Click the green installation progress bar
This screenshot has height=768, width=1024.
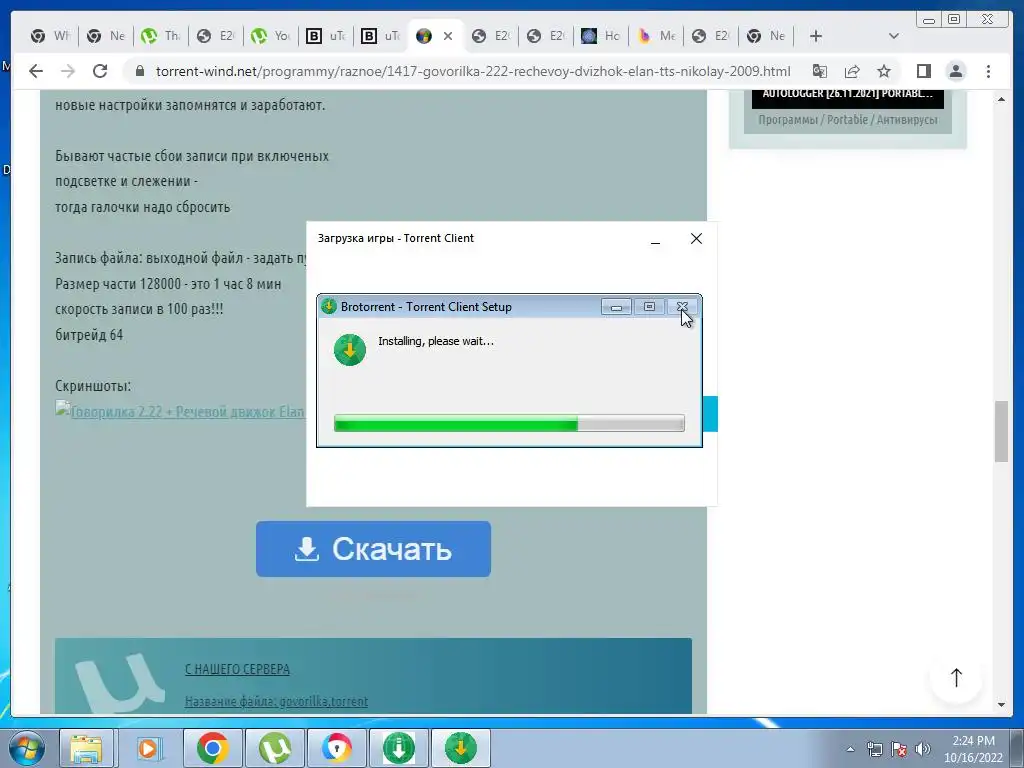[x=509, y=423]
